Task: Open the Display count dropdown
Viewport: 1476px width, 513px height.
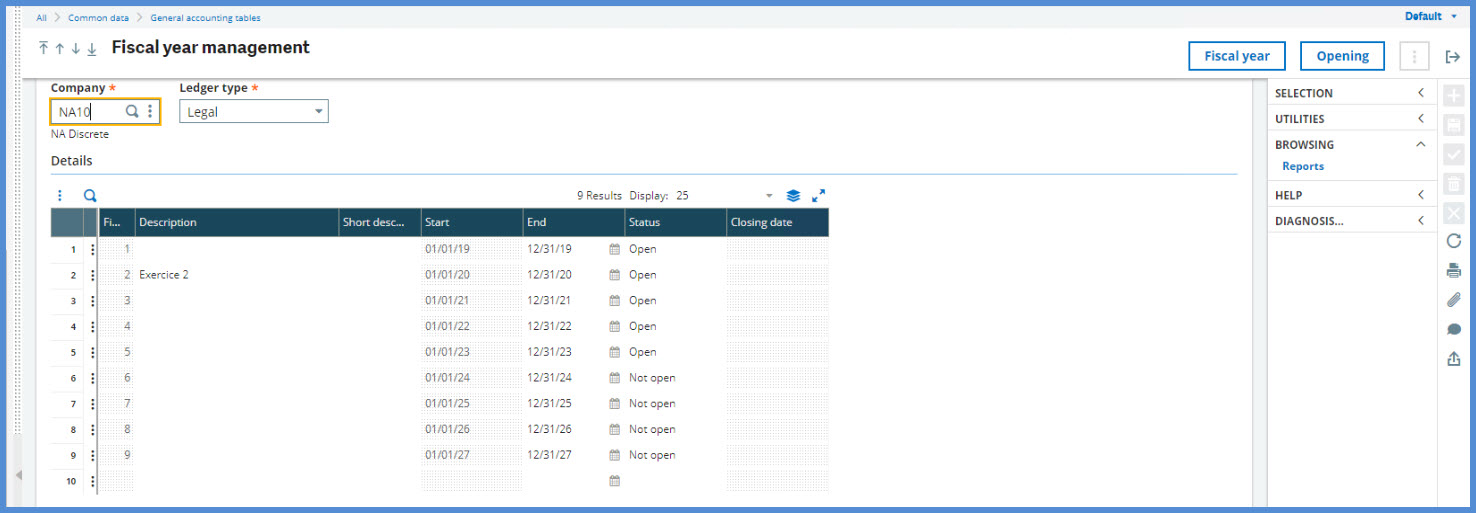Action: (x=768, y=196)
